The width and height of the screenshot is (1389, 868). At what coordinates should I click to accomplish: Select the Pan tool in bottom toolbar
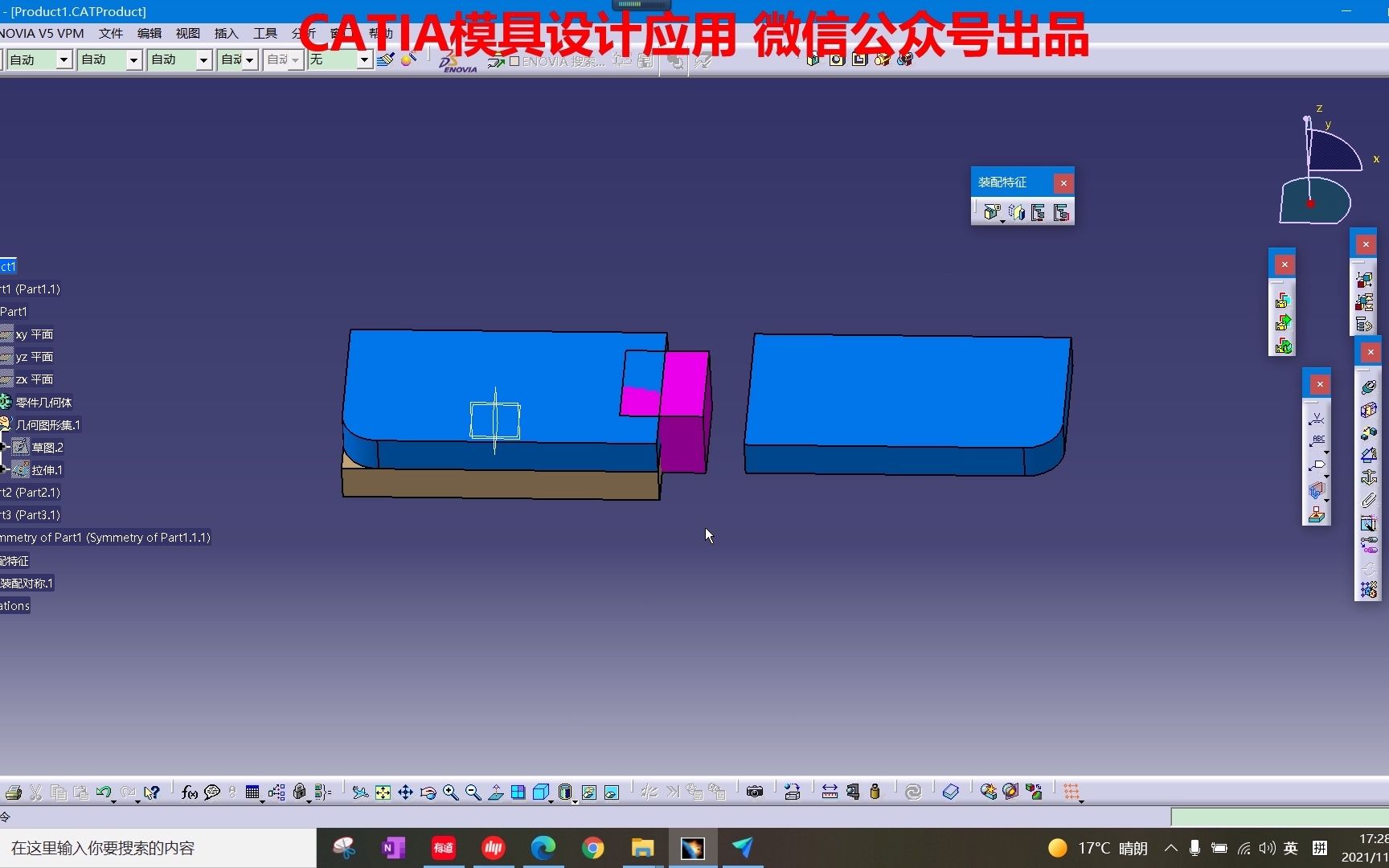point(406,792)
